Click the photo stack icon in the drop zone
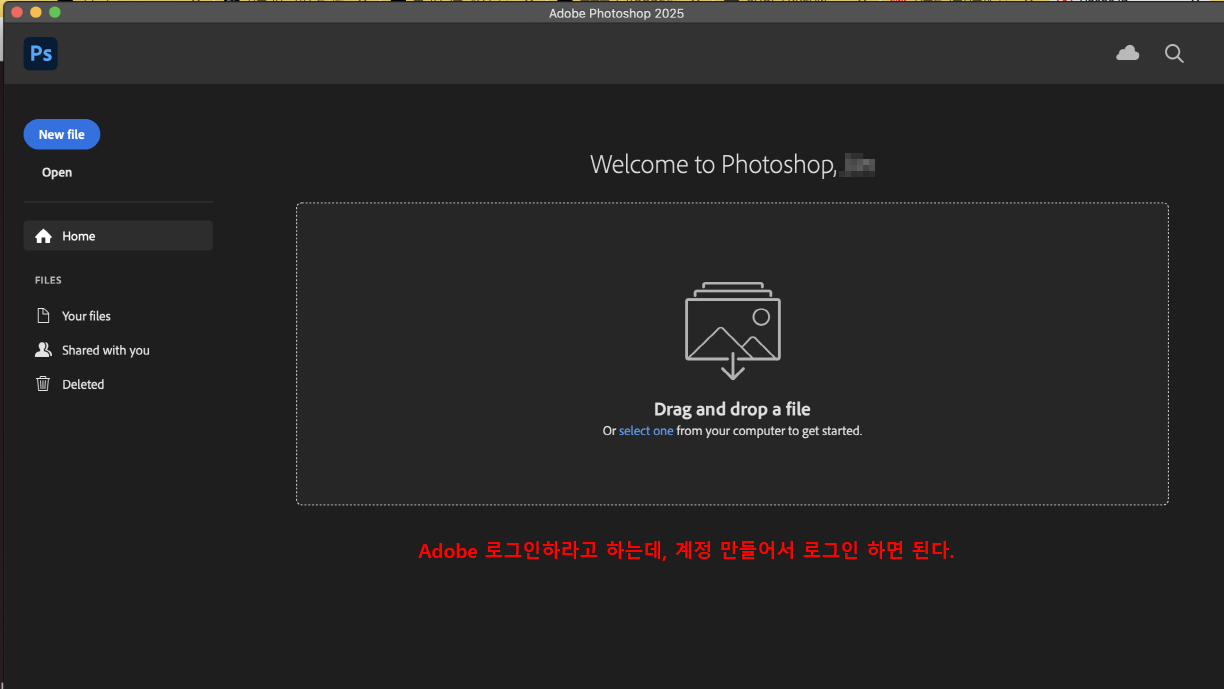This screenshot has width=1224, height=689. click(732, 323)
